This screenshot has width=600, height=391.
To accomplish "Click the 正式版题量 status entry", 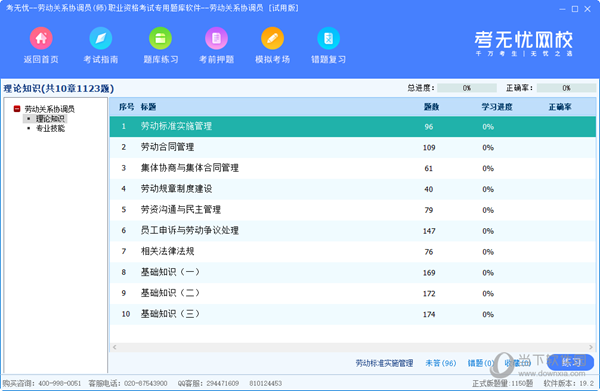I will (502, 383).
